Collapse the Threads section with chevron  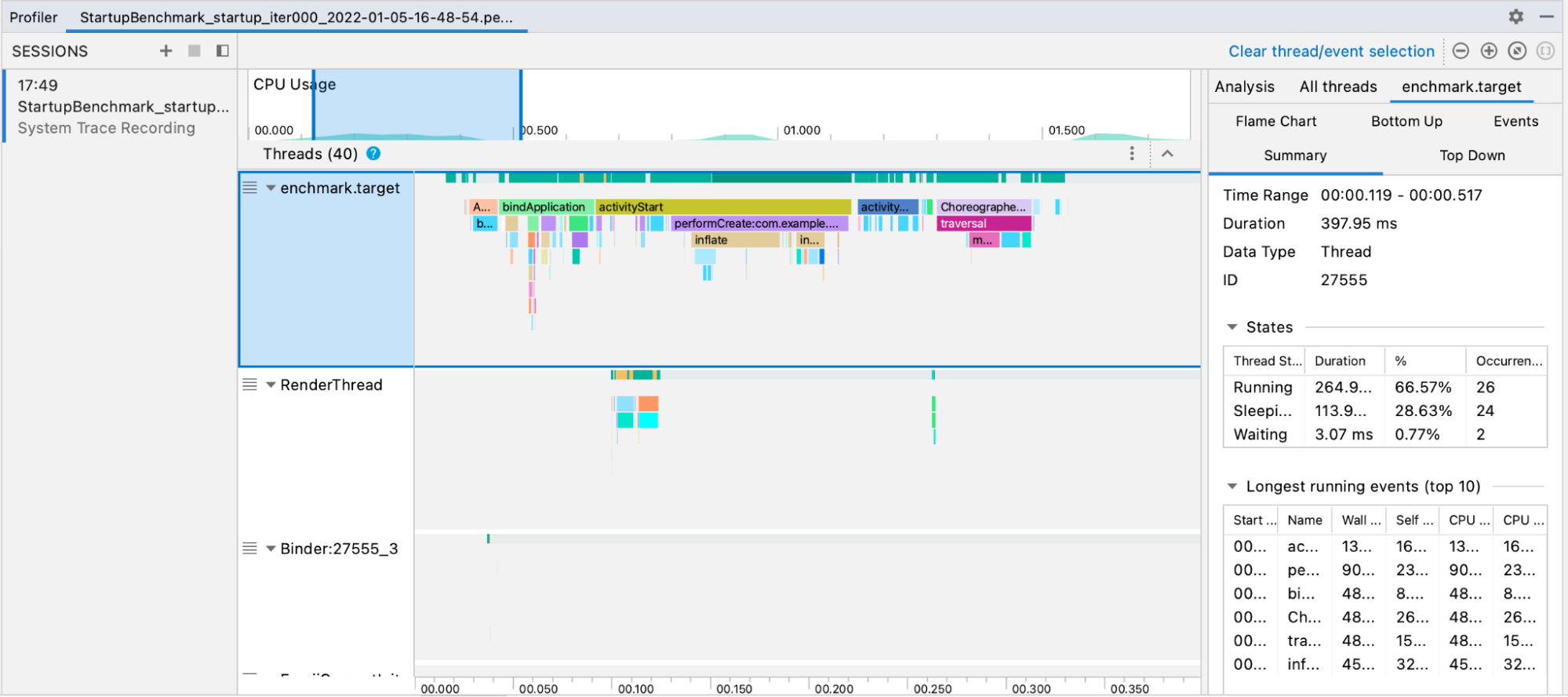(1167, 154)
